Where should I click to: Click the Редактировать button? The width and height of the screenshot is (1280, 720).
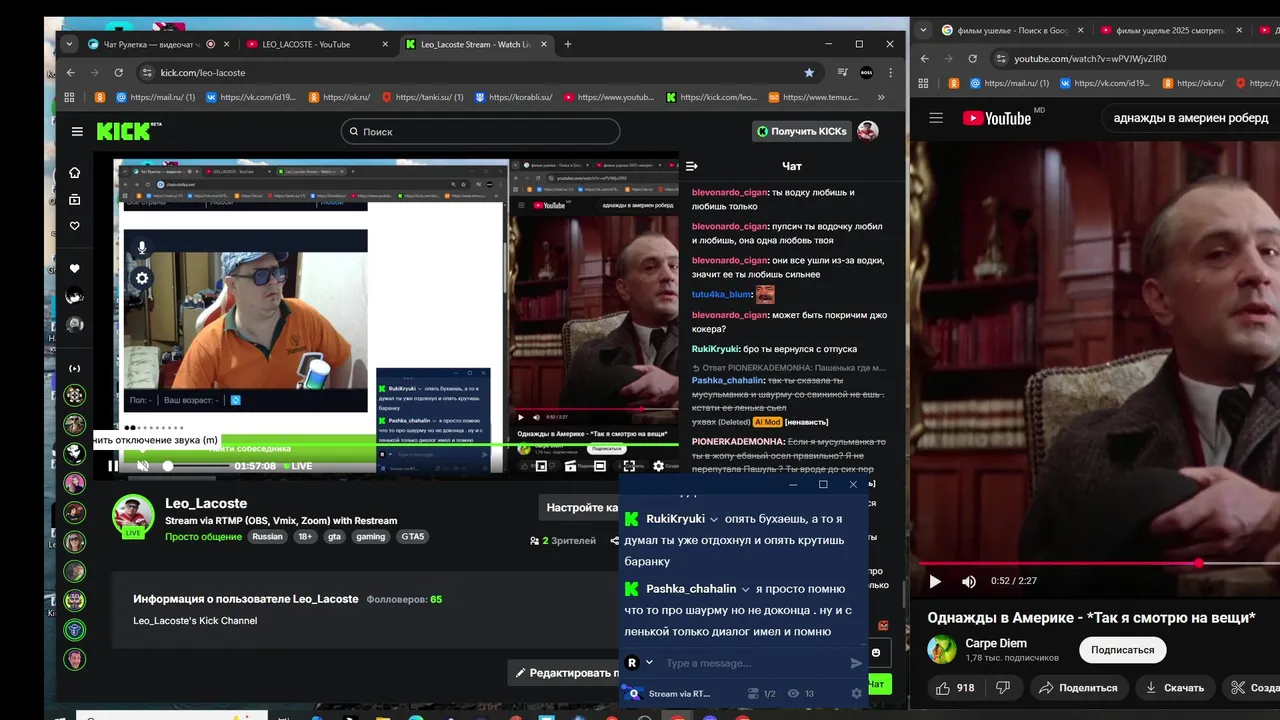pos(564,673)
